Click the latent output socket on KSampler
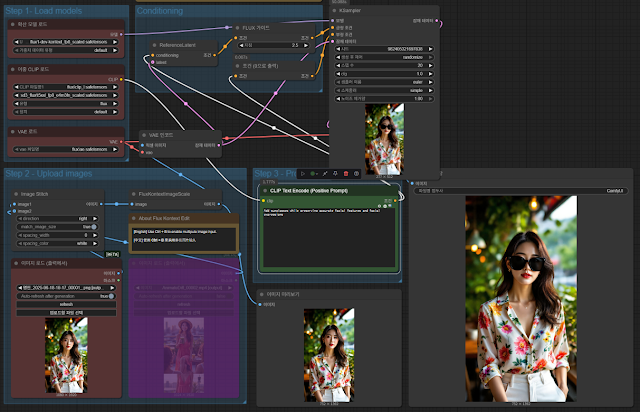 click(x=437, y=20)
